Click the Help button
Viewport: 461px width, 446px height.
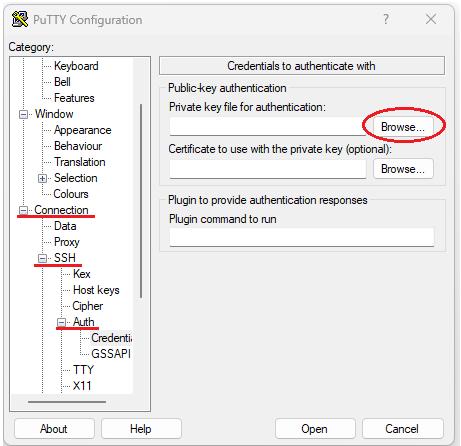click(141, 429)
